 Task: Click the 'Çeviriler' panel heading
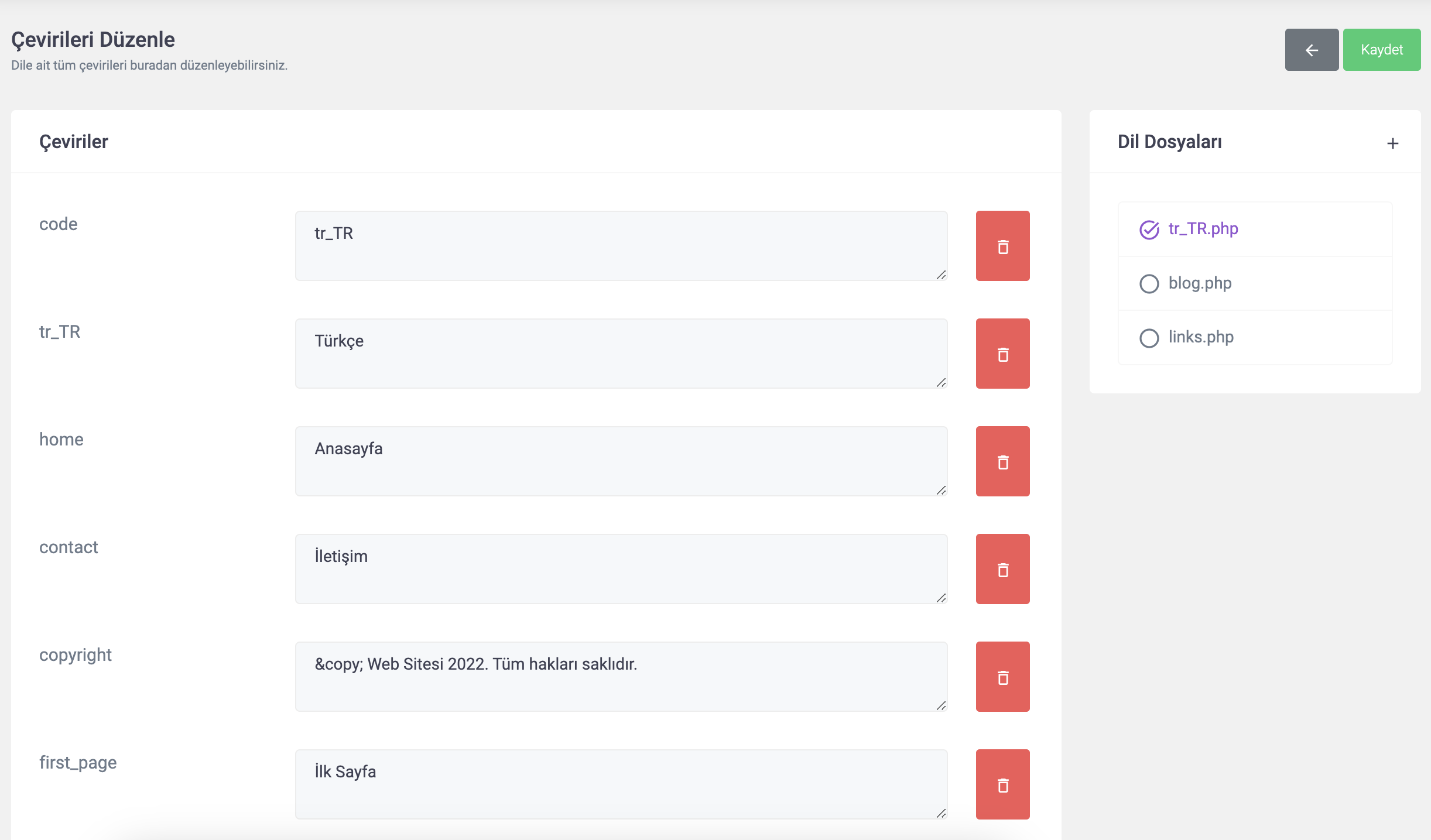point(74,142)
